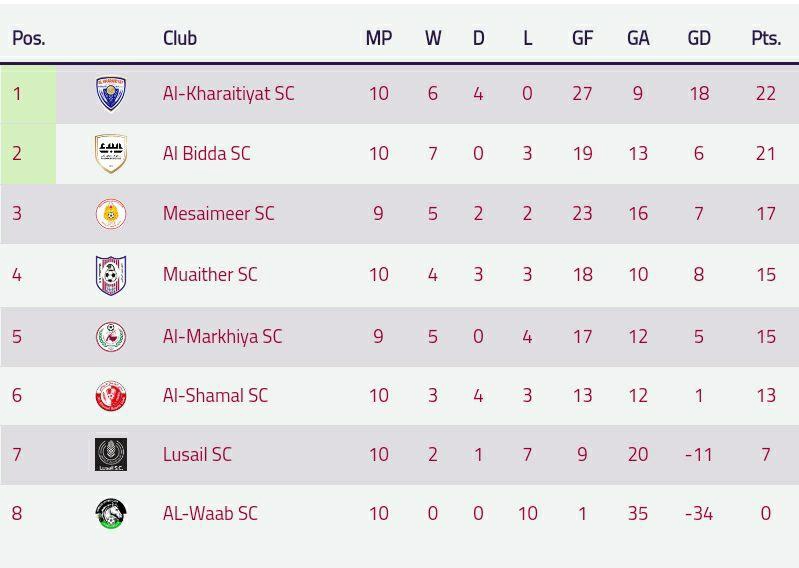Click the Lusail SC club logo
The height and width of the screenshot is (568, 799).
[x=110, y=455]
